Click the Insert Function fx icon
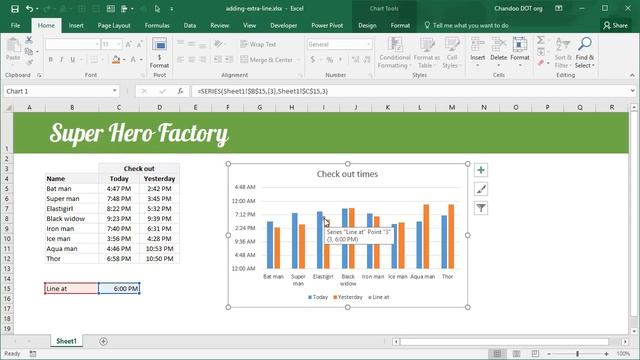The width and height of the screenshot is (640, 360). pos(180,91)
